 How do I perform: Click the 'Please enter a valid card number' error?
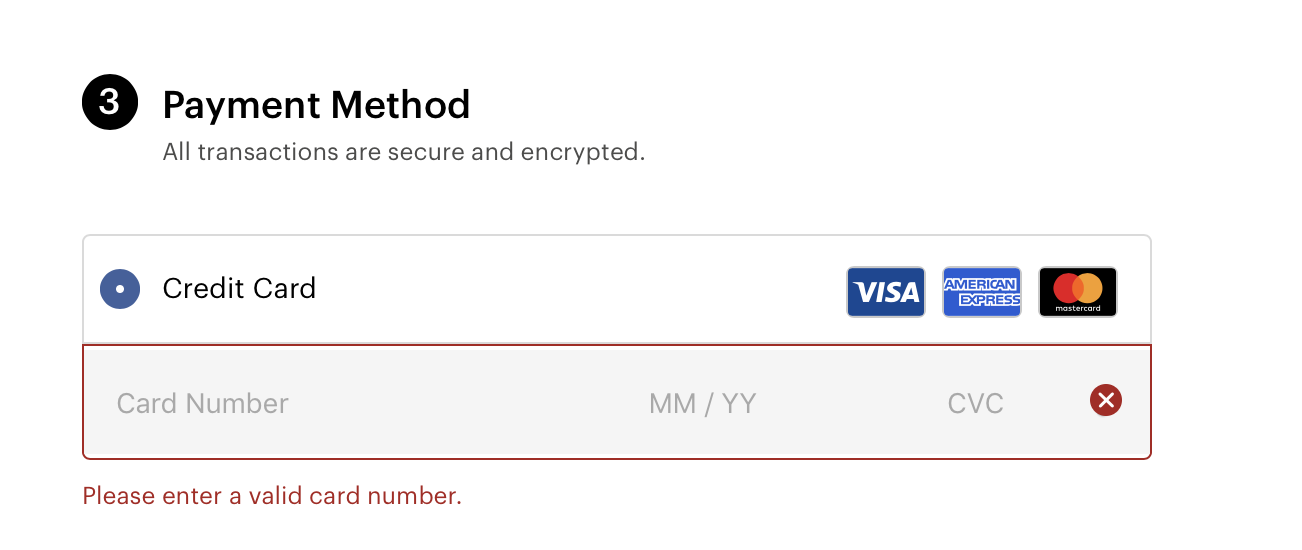[x=272, y=496]
